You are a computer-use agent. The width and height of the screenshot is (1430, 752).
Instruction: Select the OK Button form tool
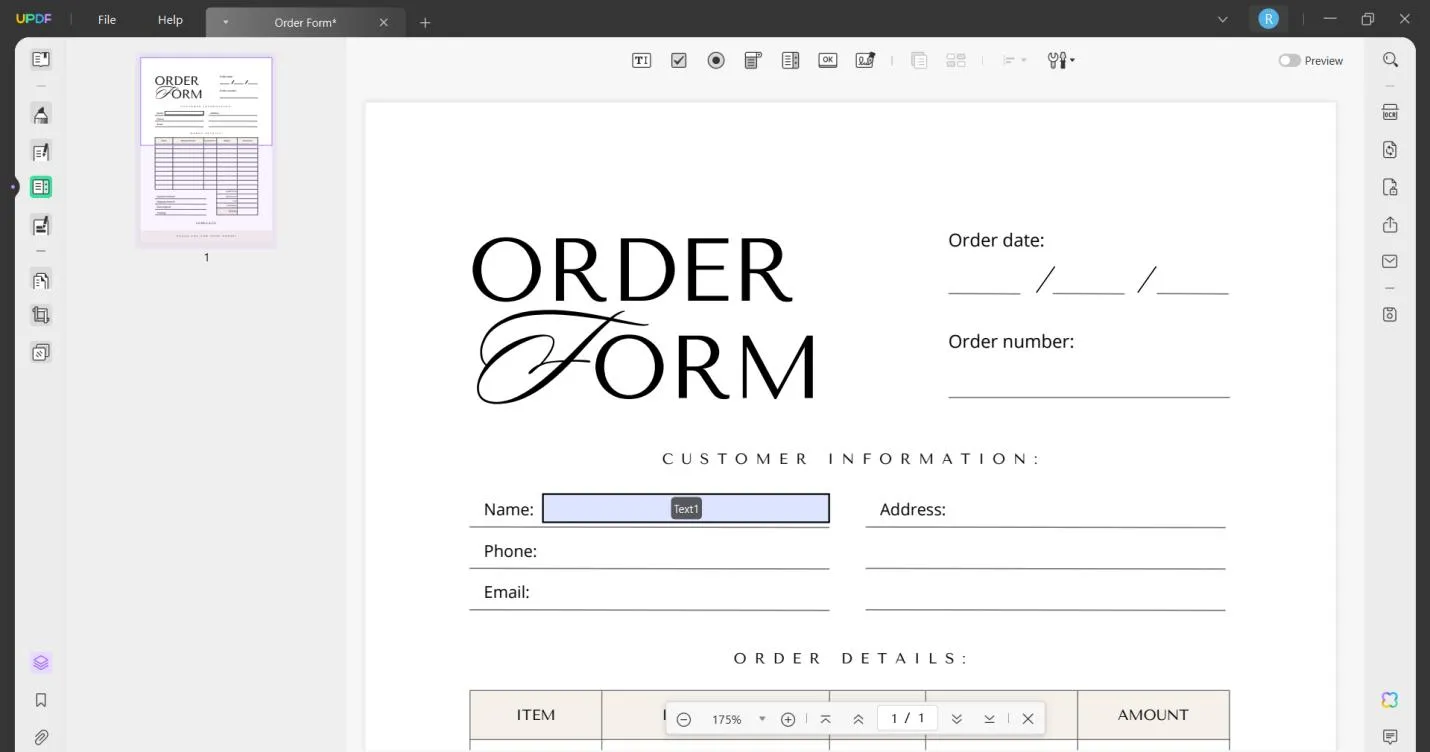(x=827, y=60)
